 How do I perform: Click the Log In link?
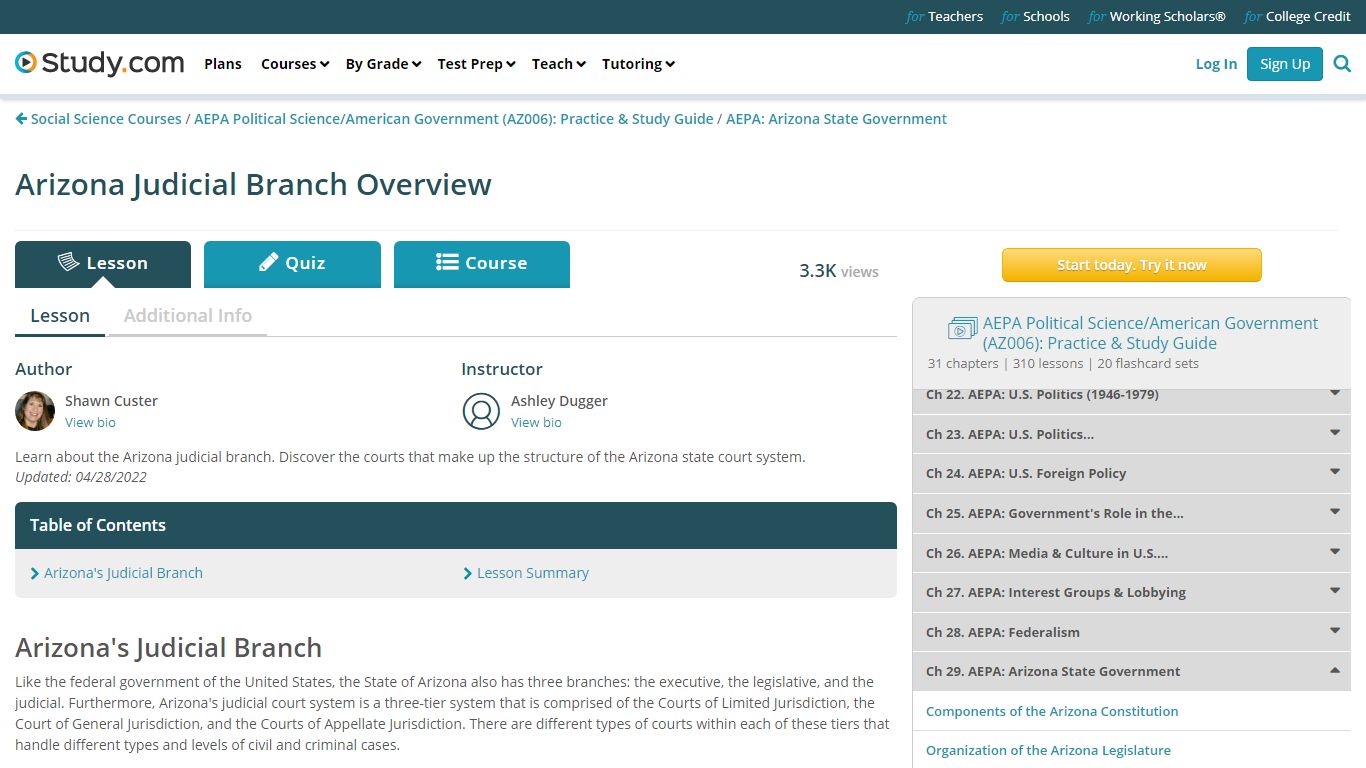point(1216,64)
